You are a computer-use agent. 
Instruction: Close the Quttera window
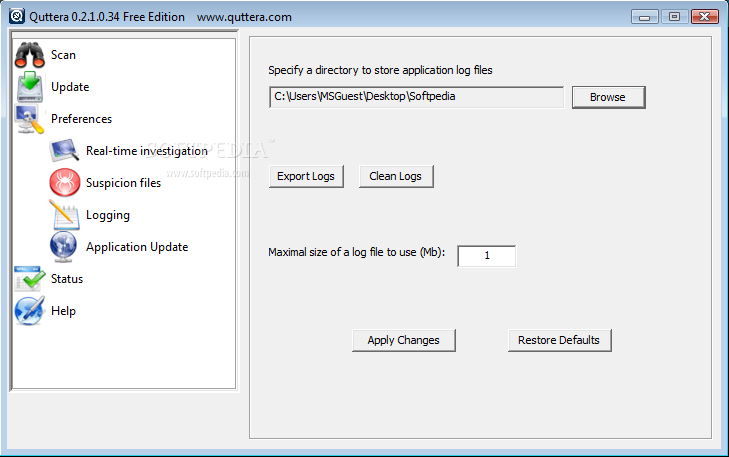[x=705, y=17]
